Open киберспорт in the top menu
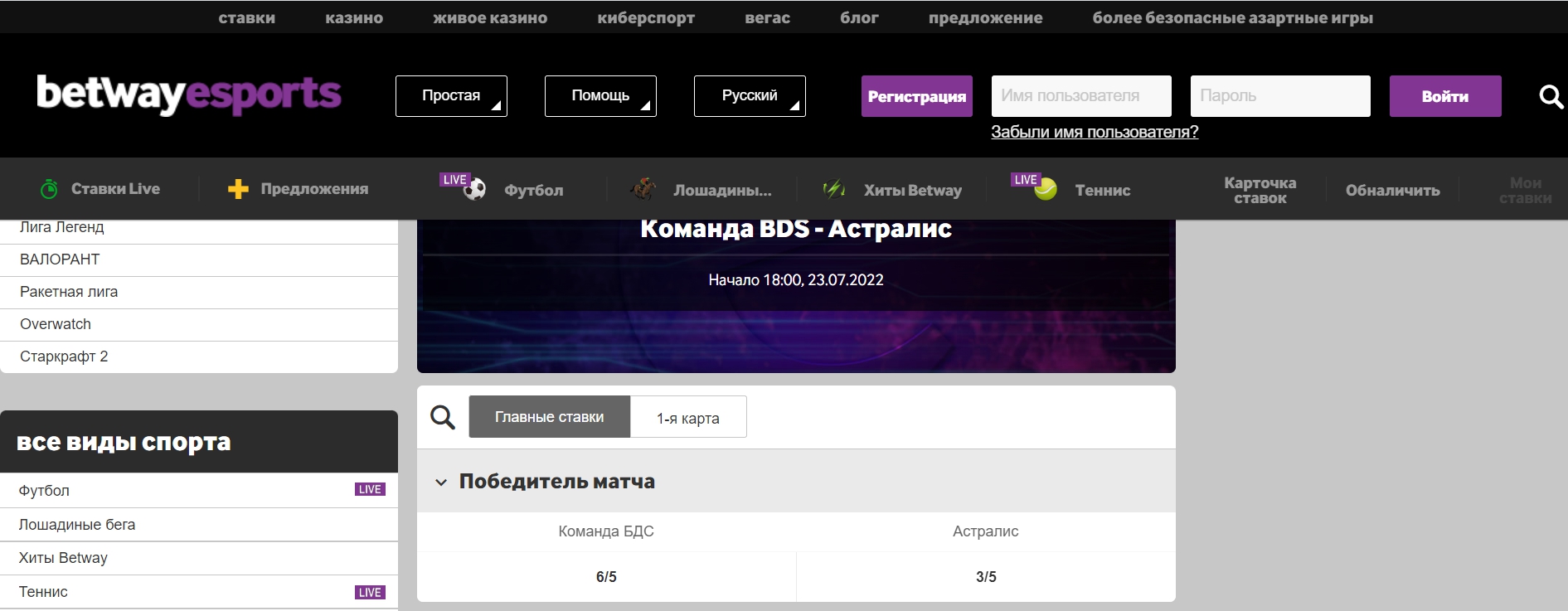 (x=646, y=17)
